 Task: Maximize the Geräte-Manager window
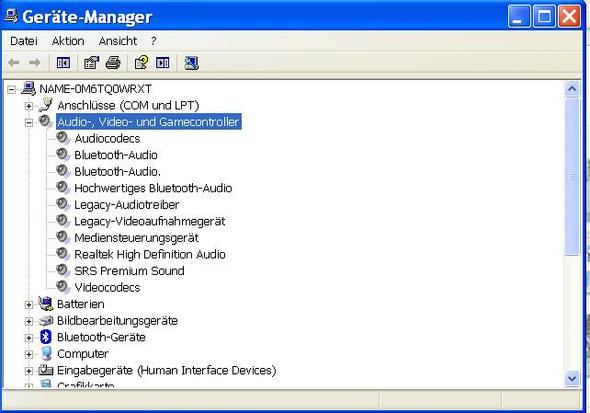coord(544,16)
